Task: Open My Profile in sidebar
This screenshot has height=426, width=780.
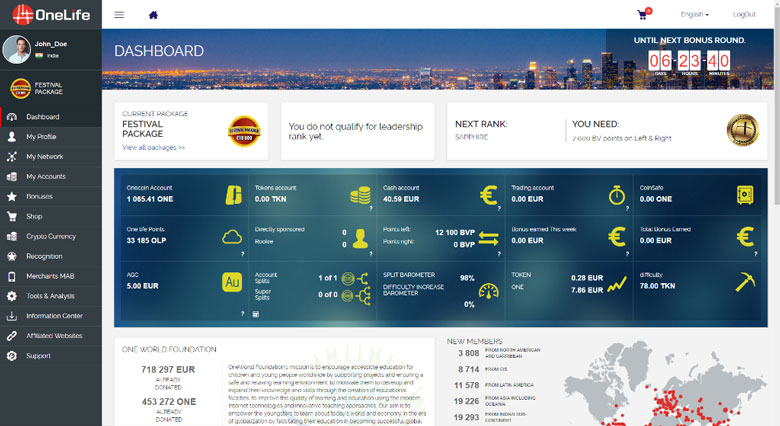Action: tap(51, 137)
